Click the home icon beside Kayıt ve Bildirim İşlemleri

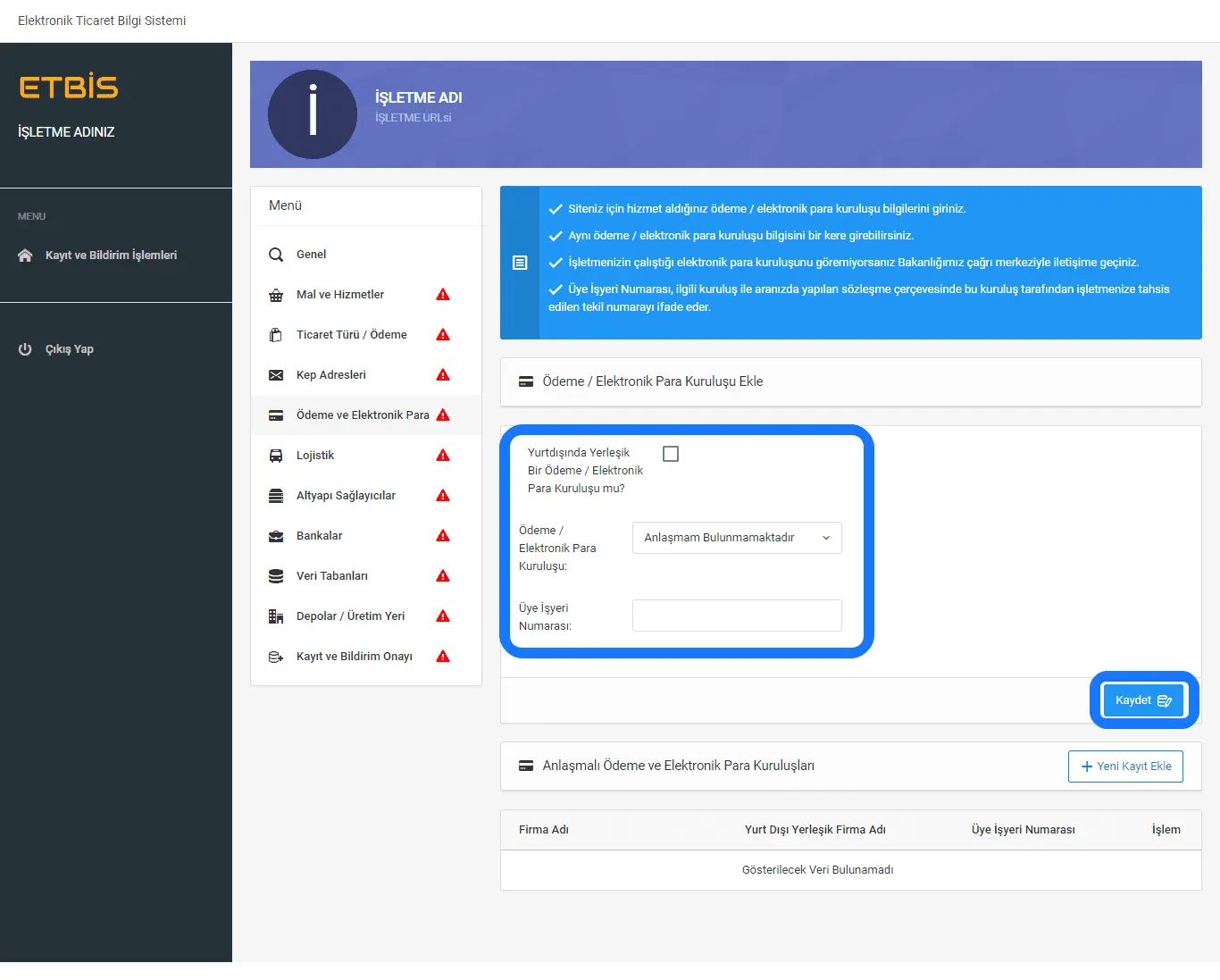(25, 255)
